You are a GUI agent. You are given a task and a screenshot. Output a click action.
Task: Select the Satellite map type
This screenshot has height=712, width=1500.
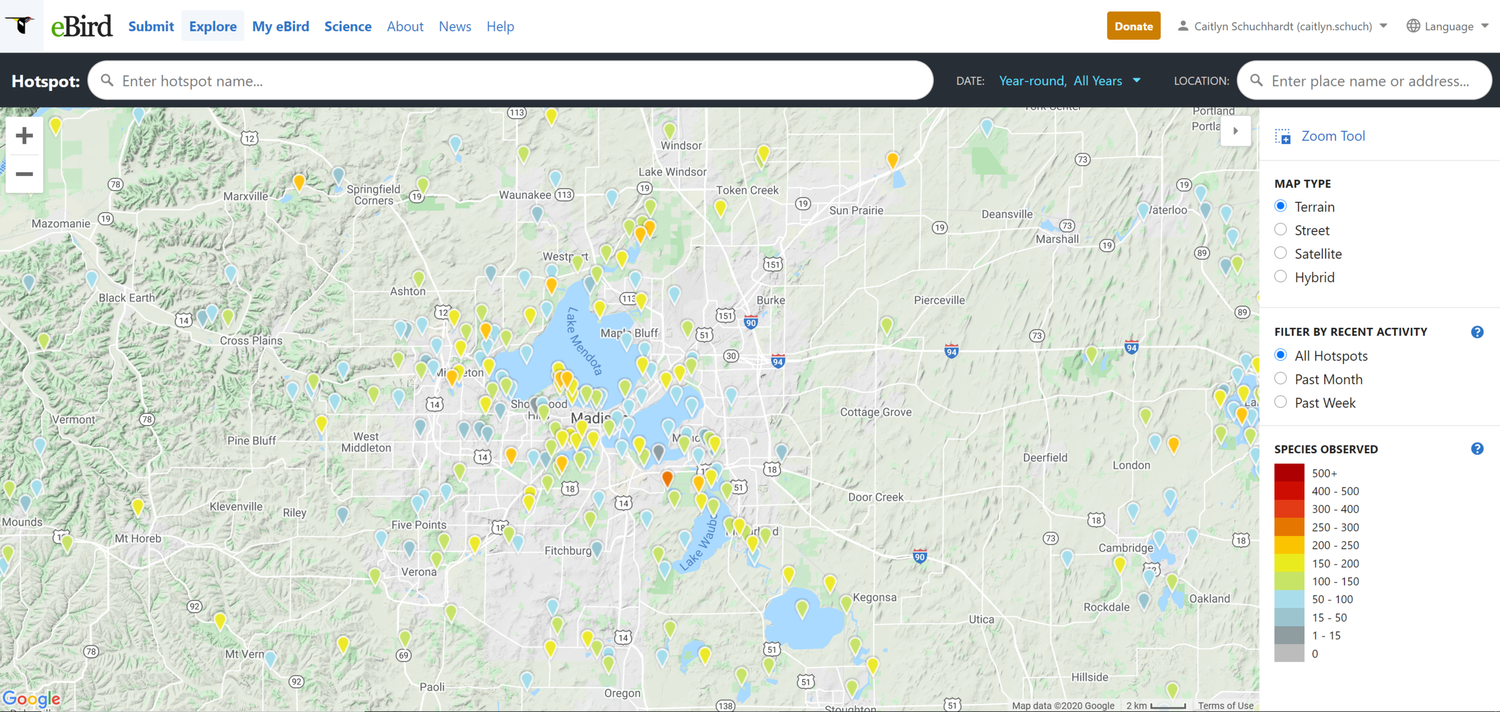point(1280,253)
